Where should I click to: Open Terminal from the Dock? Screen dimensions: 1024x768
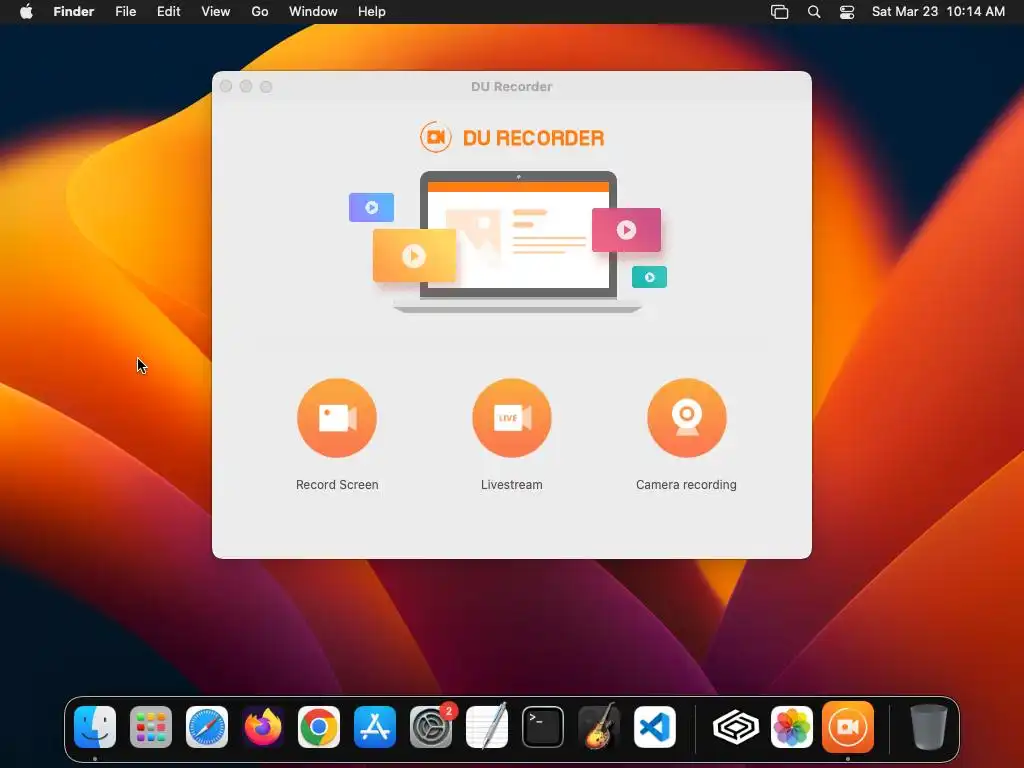(x=543, y=727)
